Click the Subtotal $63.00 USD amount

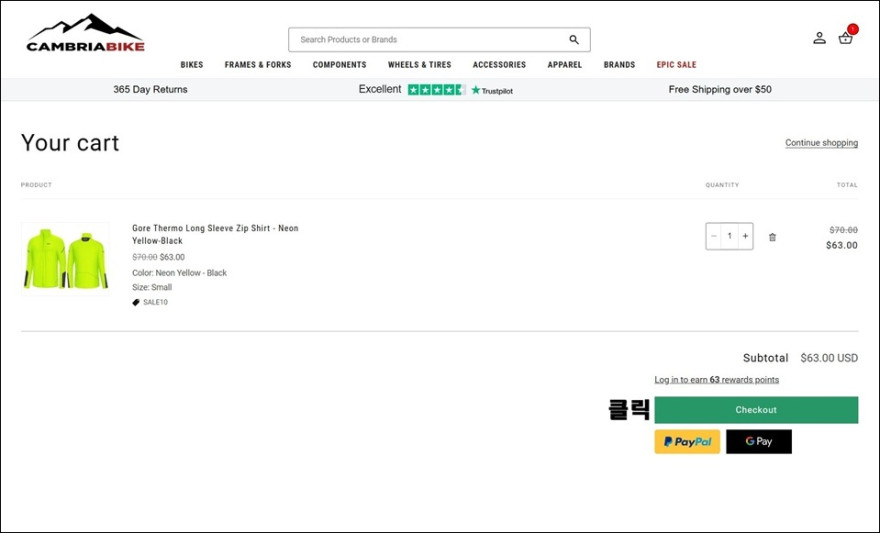[829, 358]
